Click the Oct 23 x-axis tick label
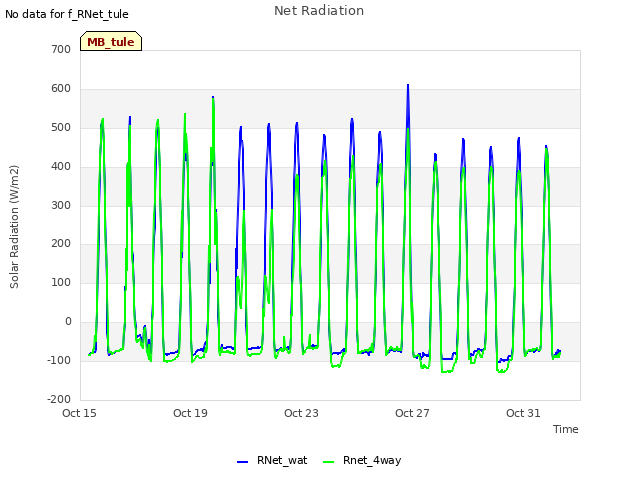640x480 pixels. tap(301, 413)
